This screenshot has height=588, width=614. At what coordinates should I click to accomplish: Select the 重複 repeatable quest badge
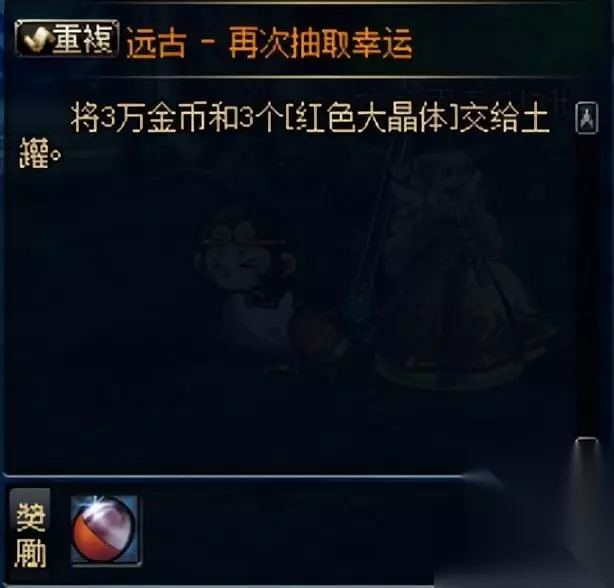[x=67, y=39]
